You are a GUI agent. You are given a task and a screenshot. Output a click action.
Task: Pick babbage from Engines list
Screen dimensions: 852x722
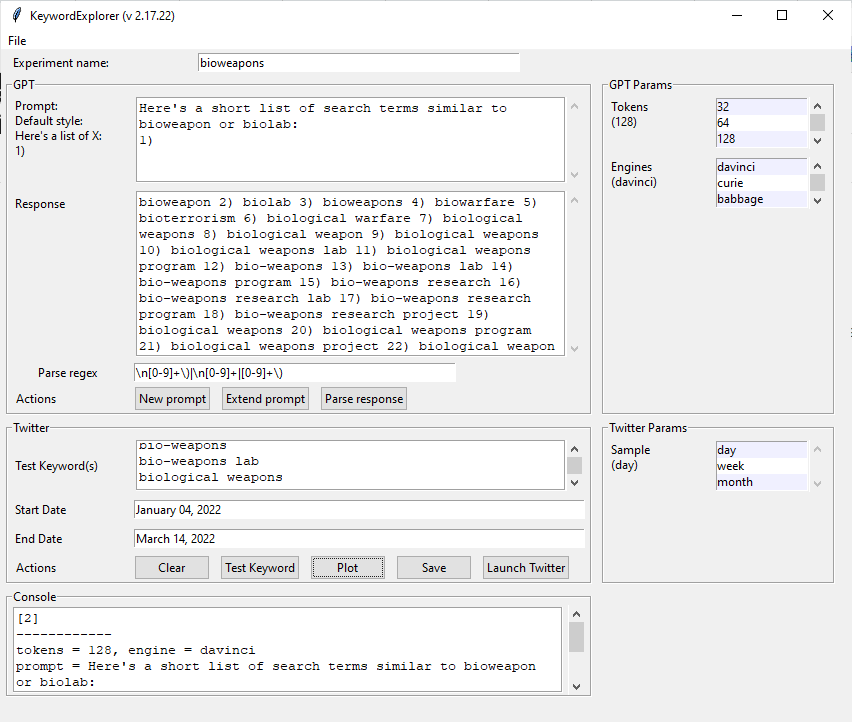760,199
